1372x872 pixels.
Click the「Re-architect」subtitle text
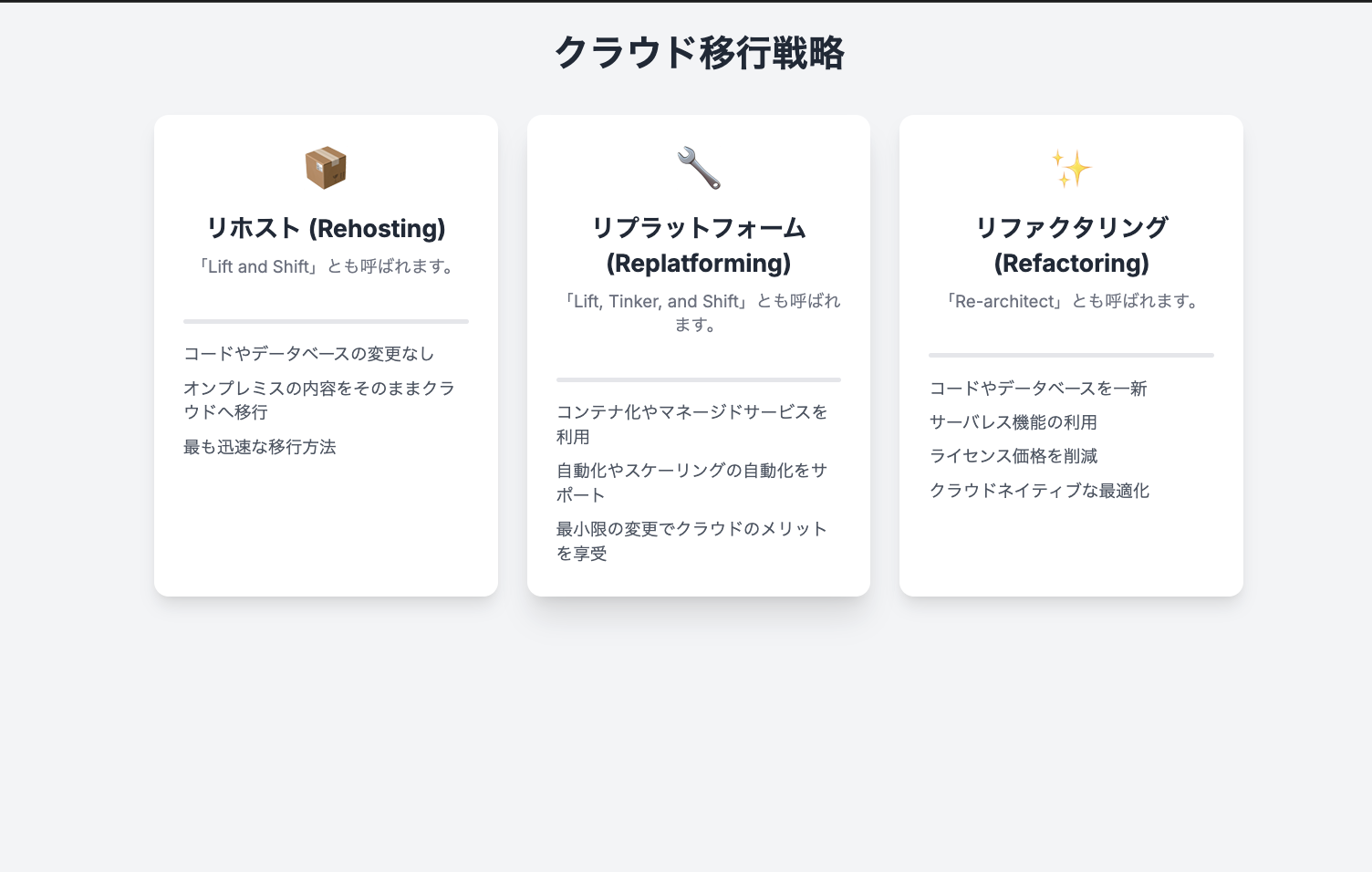coord(1071,301)
